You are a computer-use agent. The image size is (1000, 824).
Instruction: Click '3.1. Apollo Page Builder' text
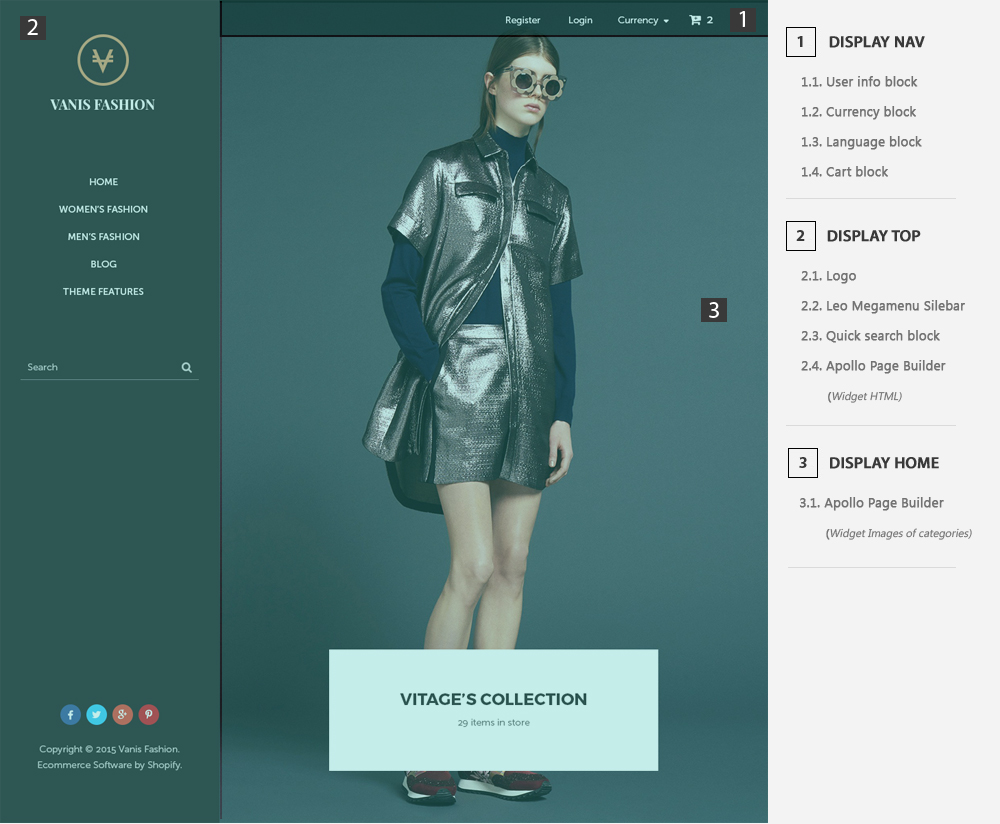[871, 503]
